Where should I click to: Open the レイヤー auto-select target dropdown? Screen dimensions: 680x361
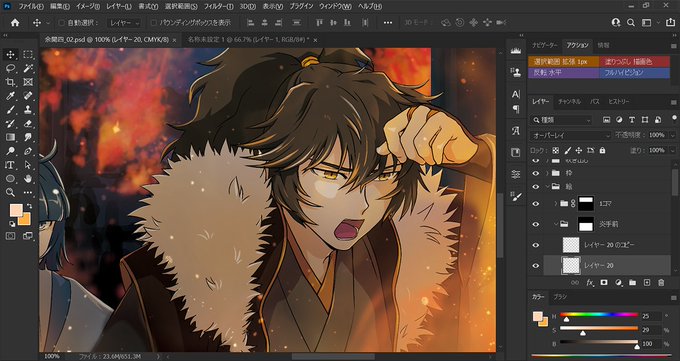click(x=124, y=23)
